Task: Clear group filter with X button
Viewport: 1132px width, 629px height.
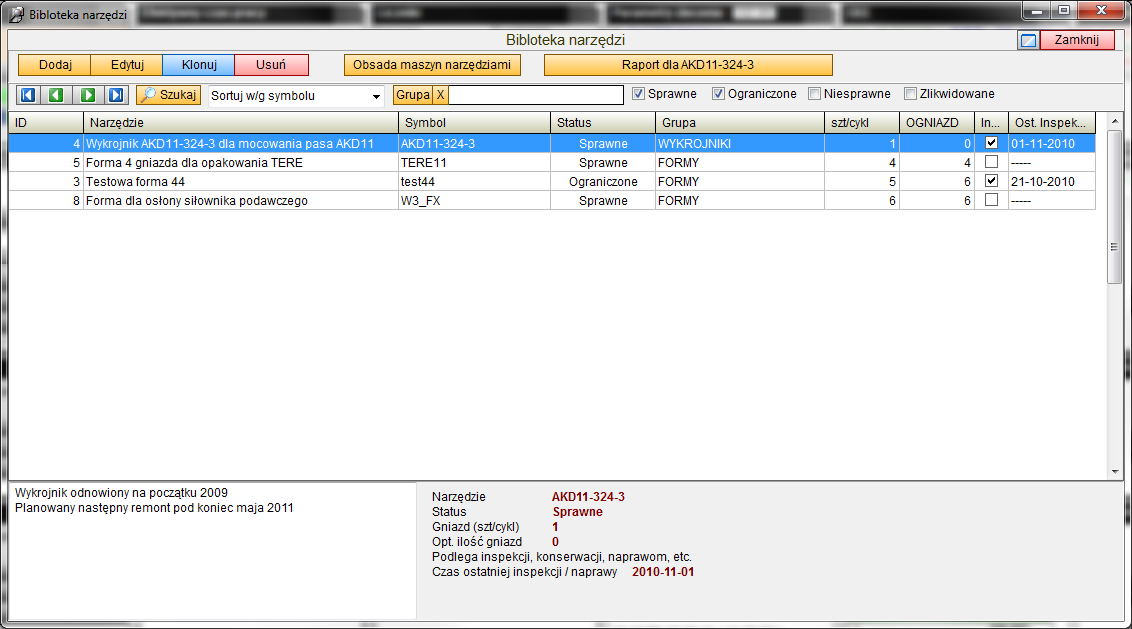Action: pyautogui.click(x=440, y=95)
